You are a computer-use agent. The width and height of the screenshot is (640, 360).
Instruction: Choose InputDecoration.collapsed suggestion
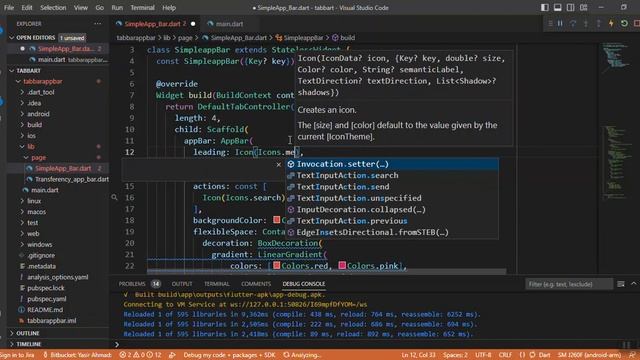[x=392, y=210]
